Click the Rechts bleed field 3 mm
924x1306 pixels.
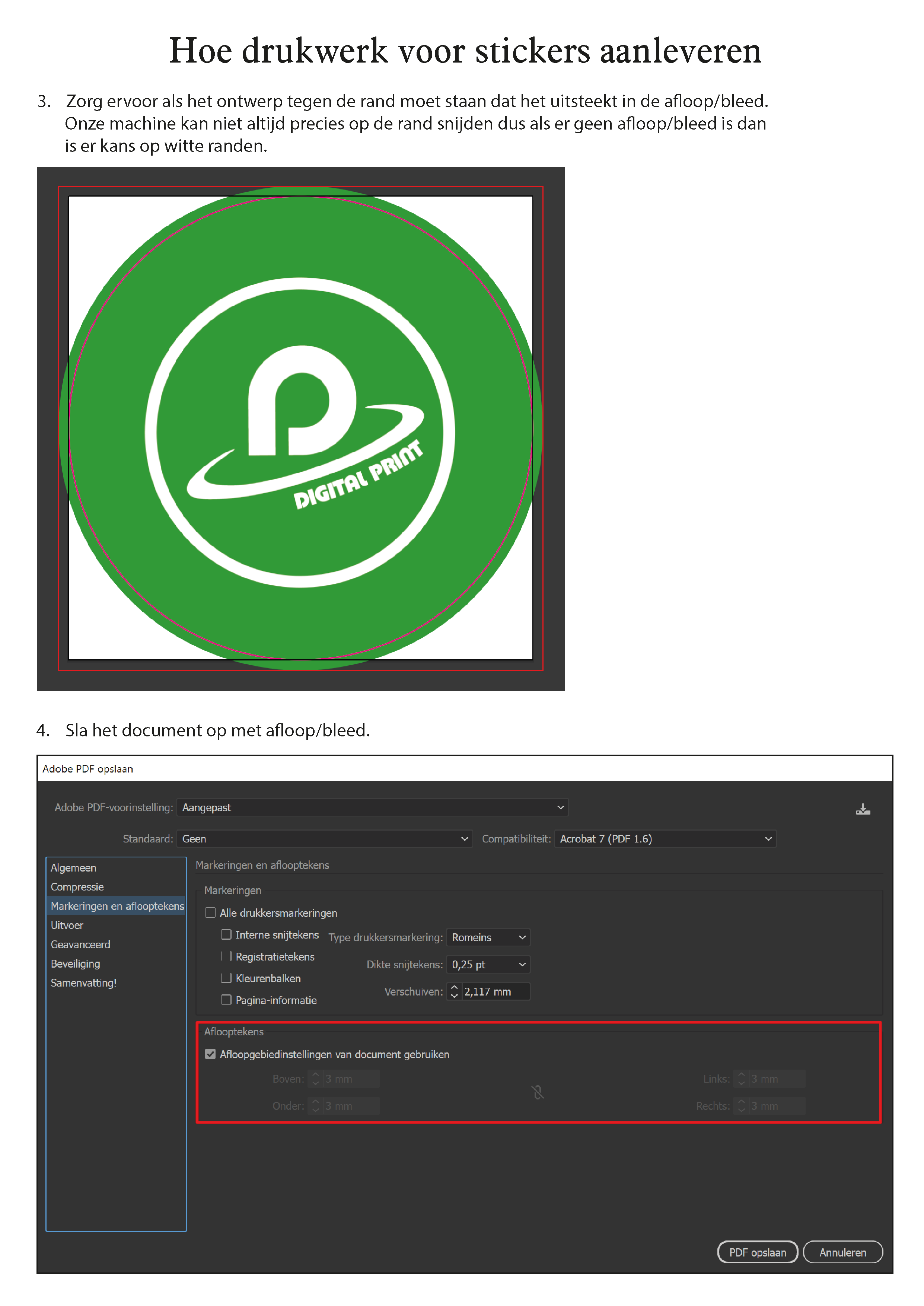pos(777,1106)
